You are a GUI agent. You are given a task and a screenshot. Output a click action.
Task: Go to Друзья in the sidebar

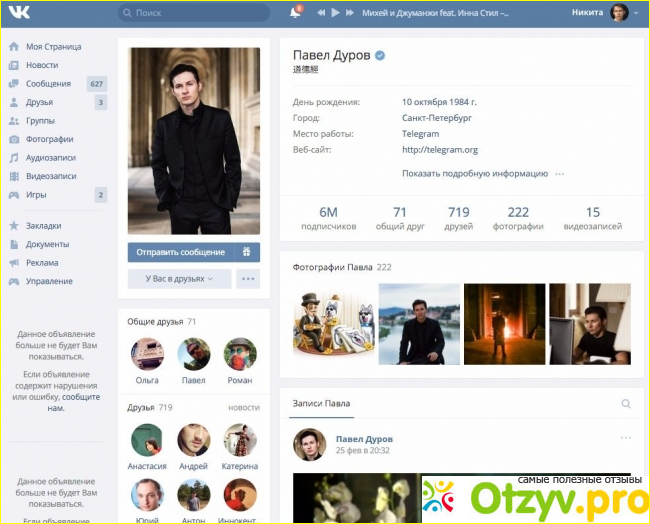click(x=40, y=102)
